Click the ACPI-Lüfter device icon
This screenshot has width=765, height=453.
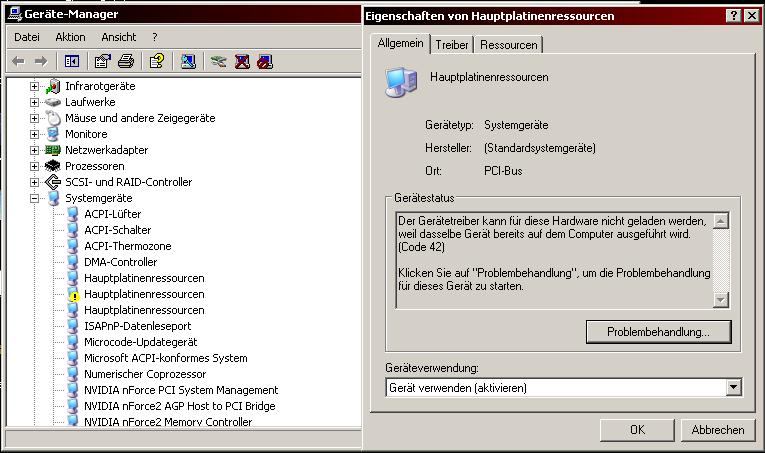click(73, 214)
